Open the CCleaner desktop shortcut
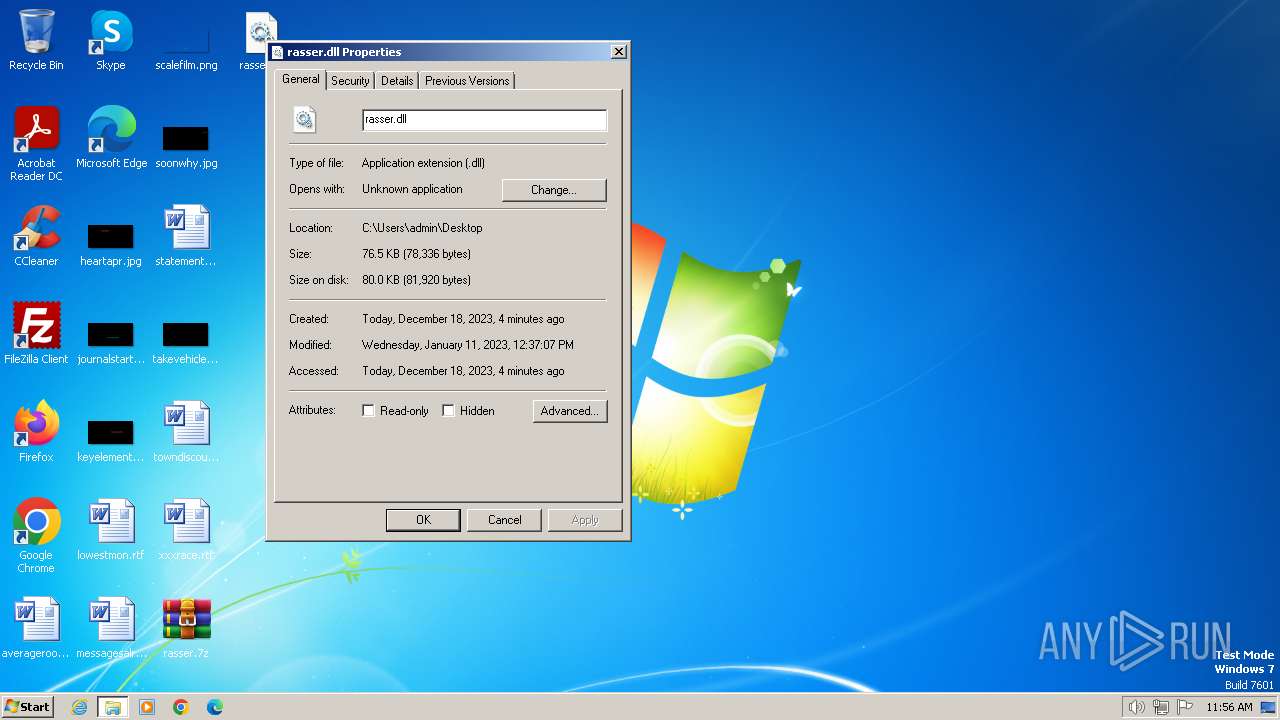The width and height of the screenshot is (1280, 720). point(36,236)
